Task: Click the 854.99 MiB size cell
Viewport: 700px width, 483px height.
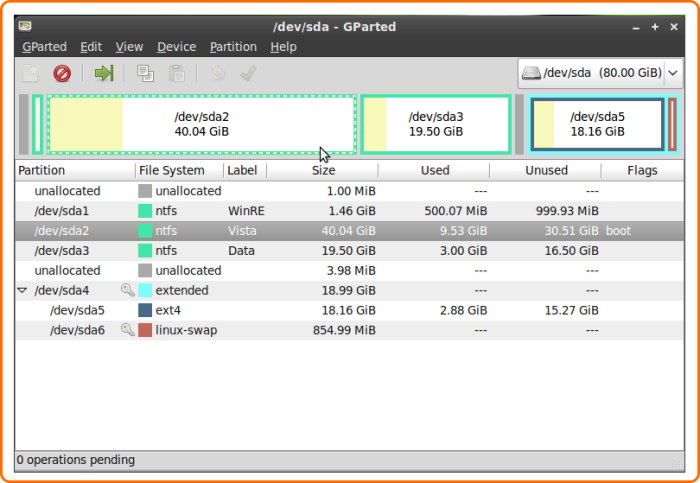Action: (344, 330)
